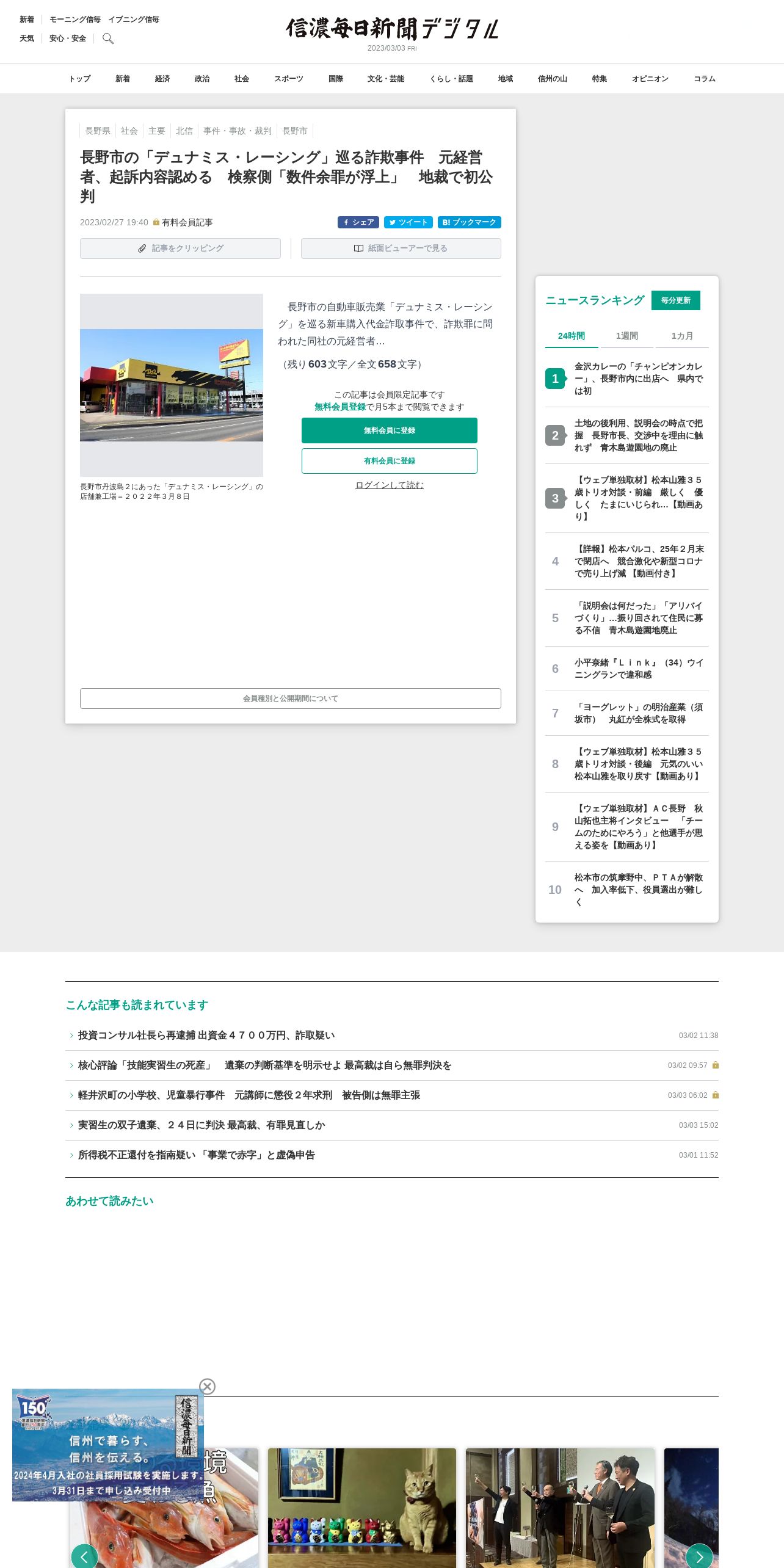
Task: Follow the ログインして読む link
Action: point(390,485)
